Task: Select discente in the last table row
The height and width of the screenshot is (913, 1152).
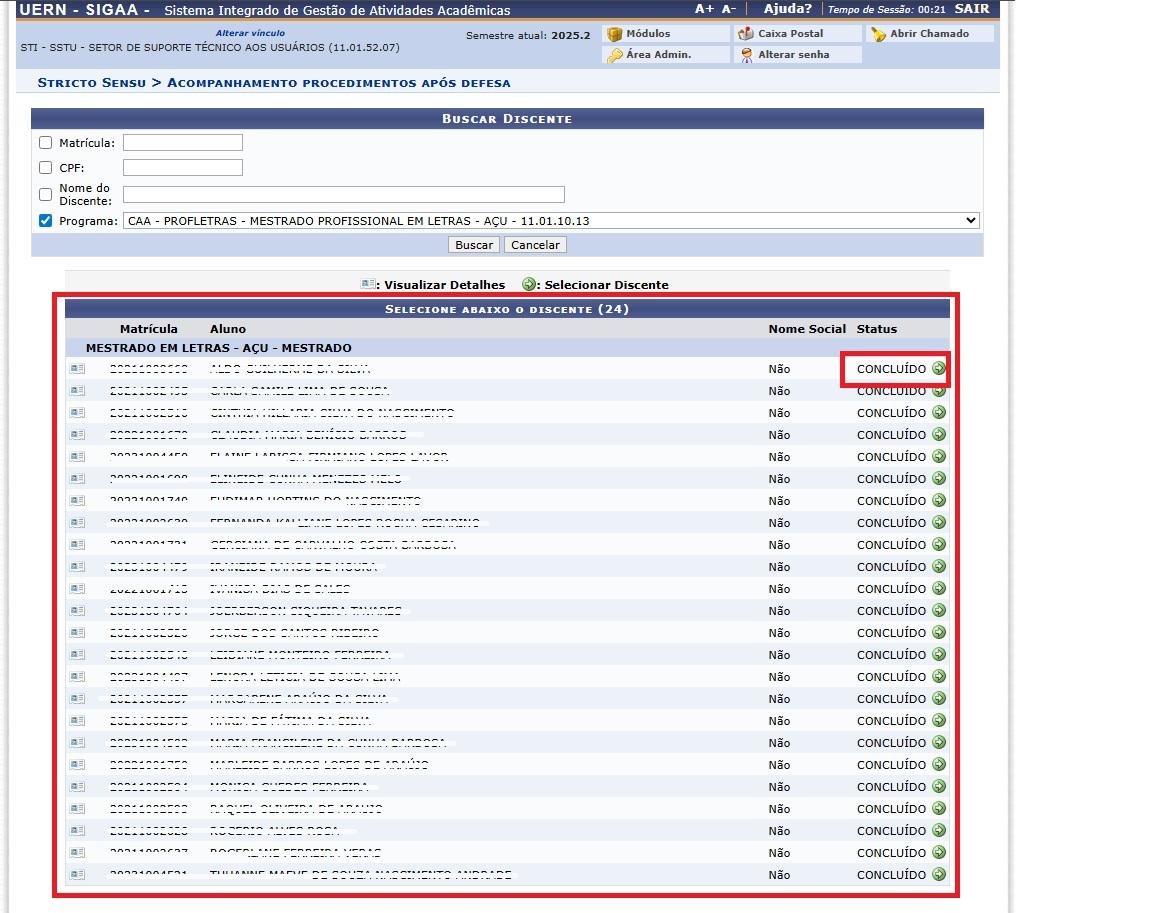Action: pos(939,874)
